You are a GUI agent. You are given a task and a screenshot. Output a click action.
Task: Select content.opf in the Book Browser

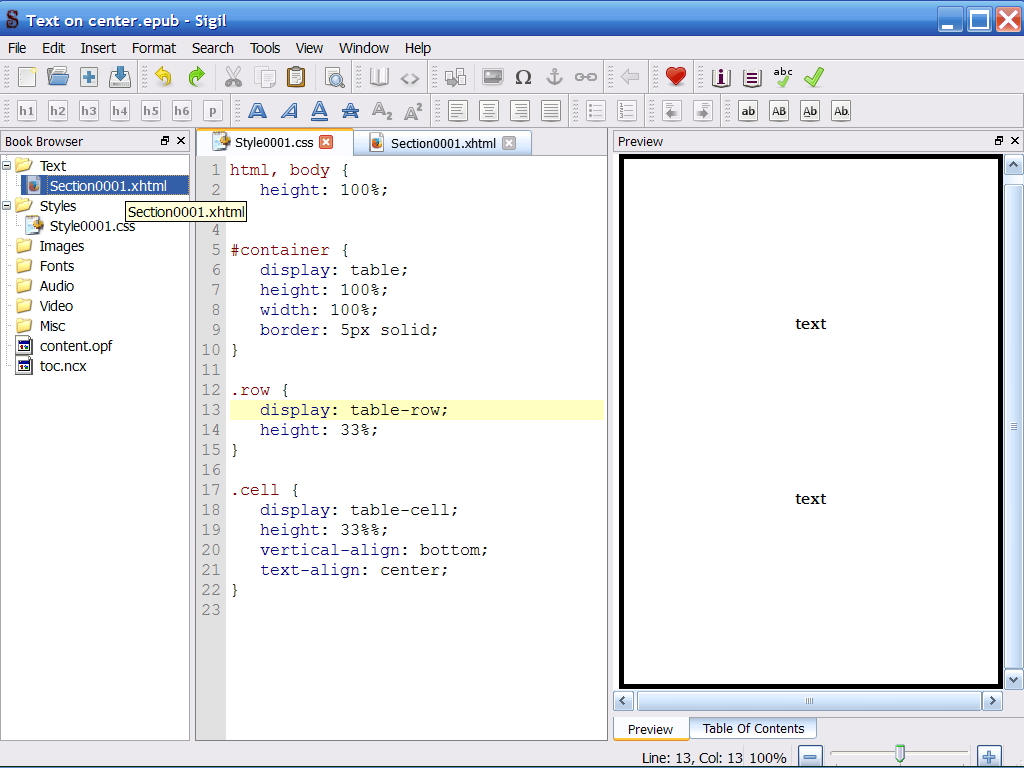pos(76,346)
